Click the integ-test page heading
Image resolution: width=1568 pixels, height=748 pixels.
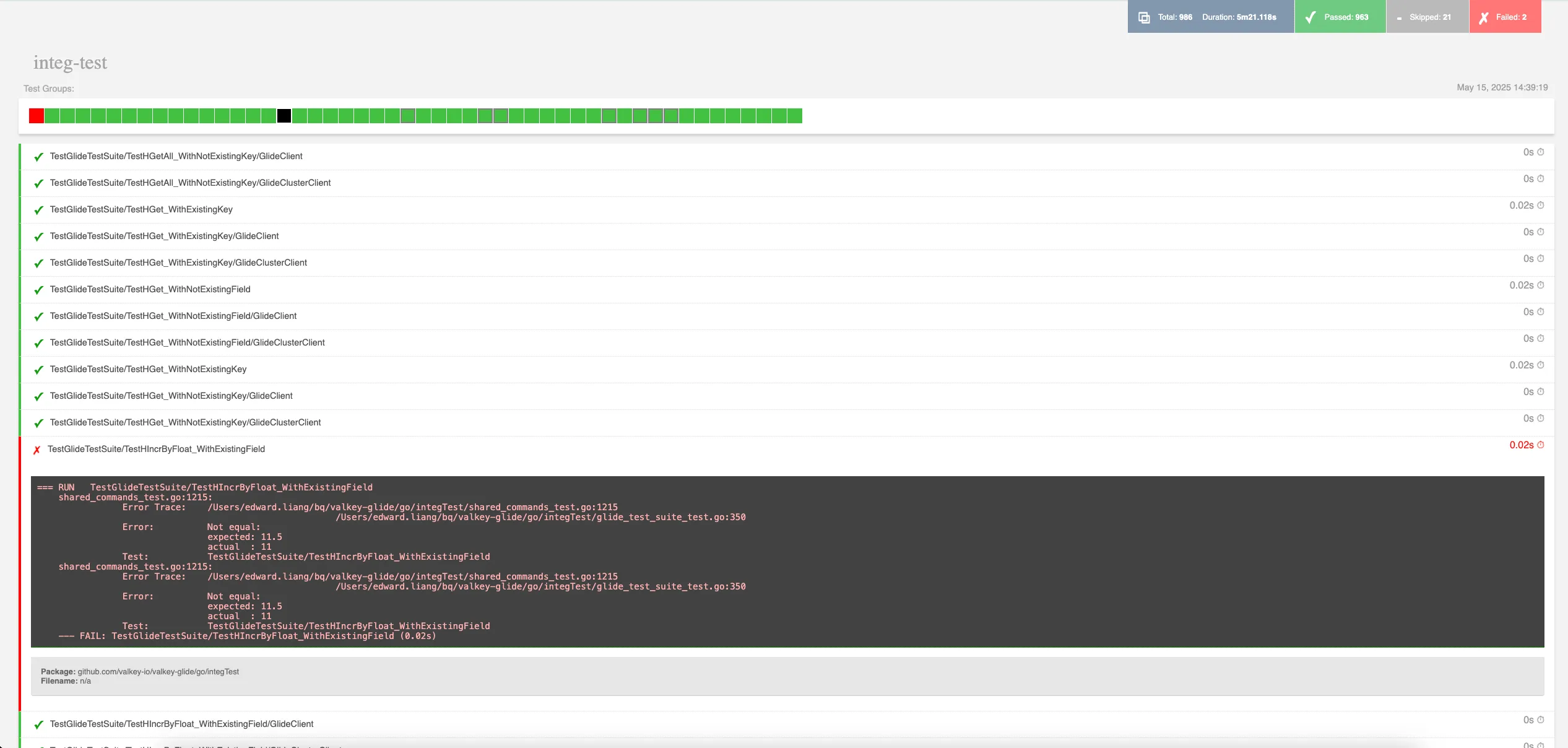pos(70,63)
